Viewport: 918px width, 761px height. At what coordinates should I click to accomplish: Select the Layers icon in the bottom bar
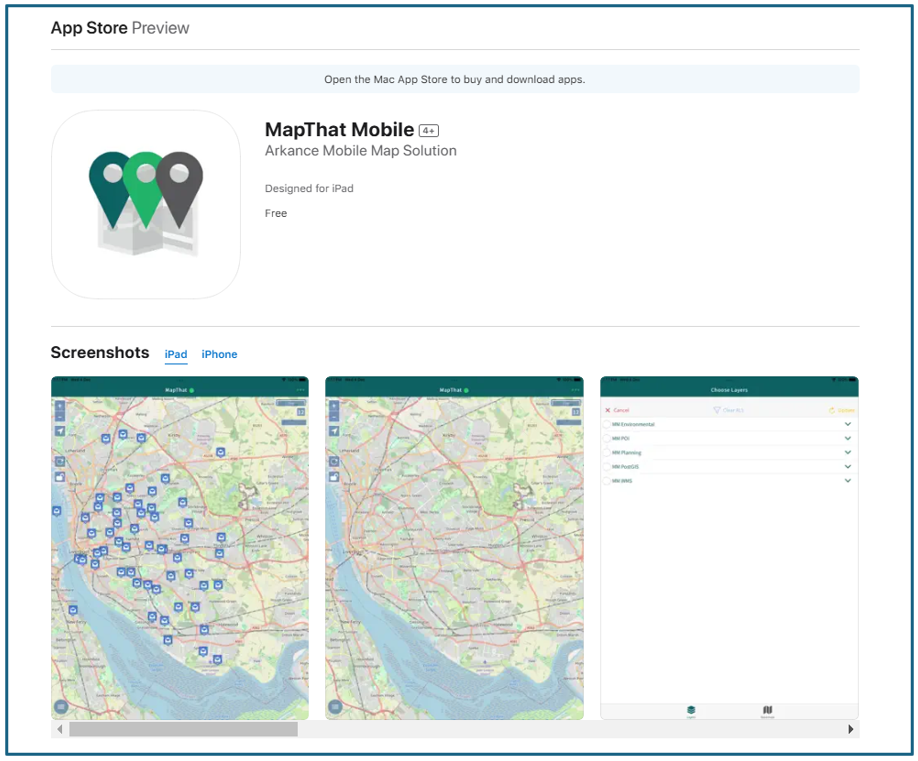[x=689, y=710]
